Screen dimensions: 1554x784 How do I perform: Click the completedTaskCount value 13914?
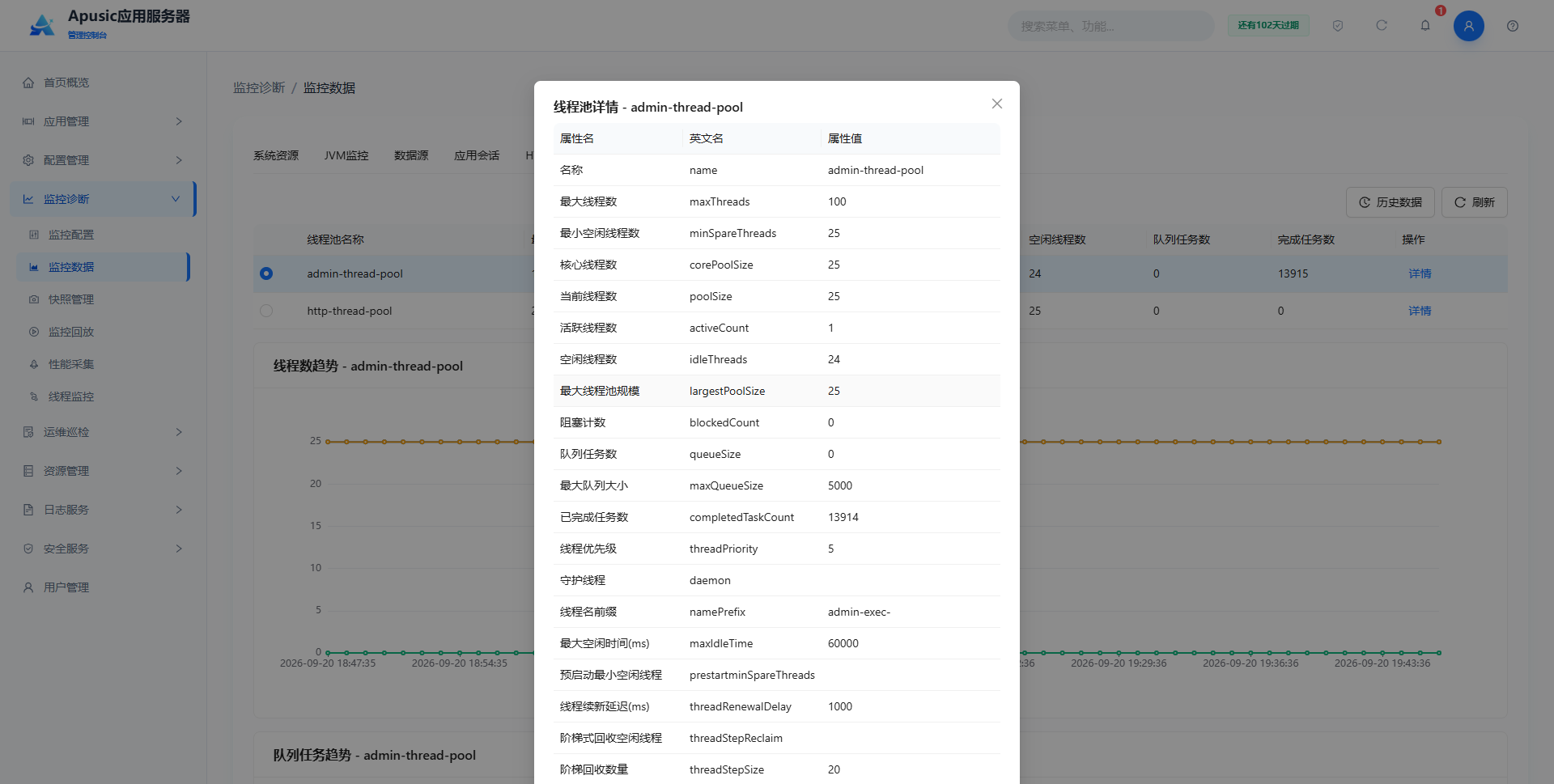pyautogui.click(x=843, y=517)
